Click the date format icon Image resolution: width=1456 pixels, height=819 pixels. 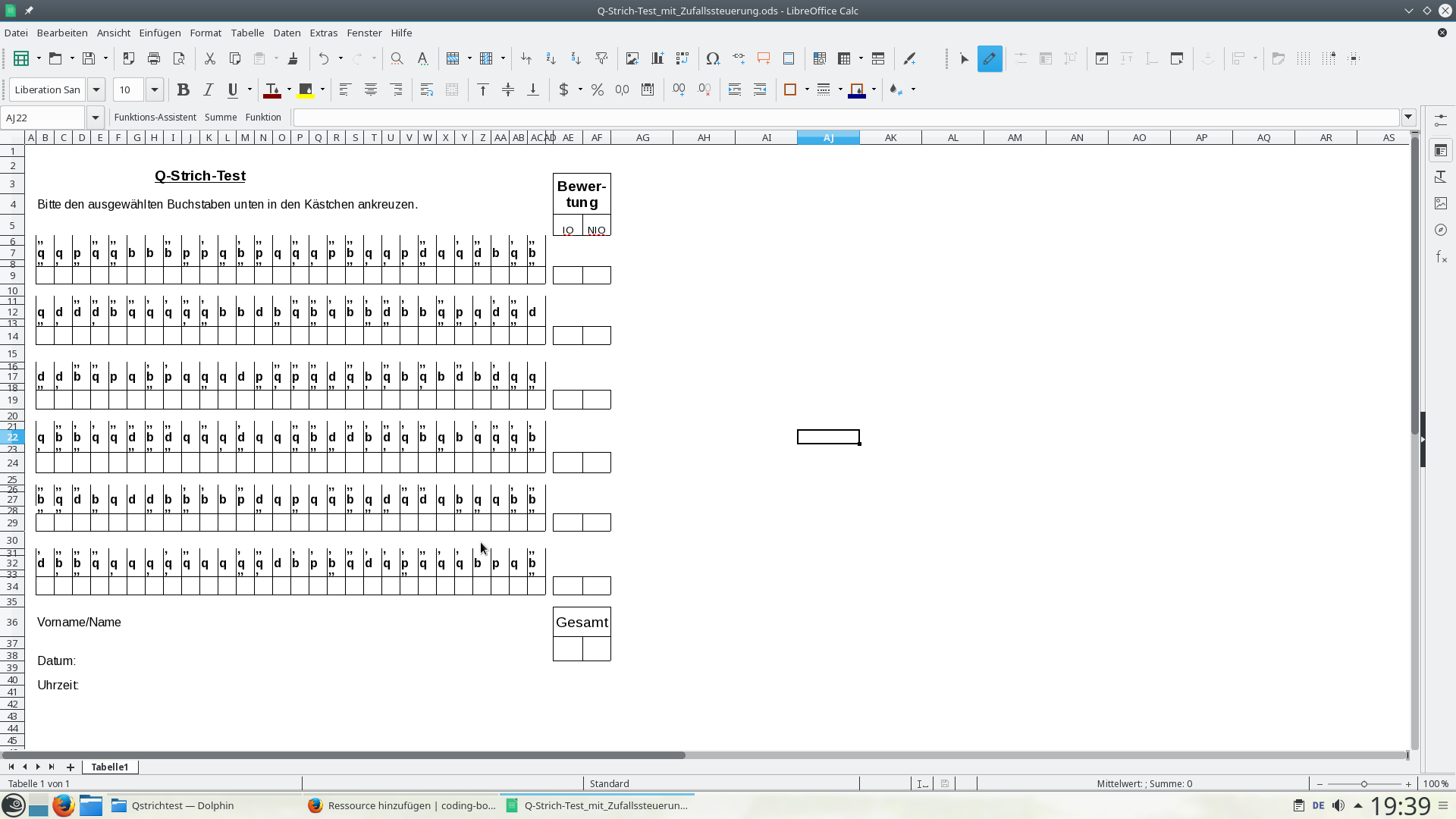[x=648, y=89]
